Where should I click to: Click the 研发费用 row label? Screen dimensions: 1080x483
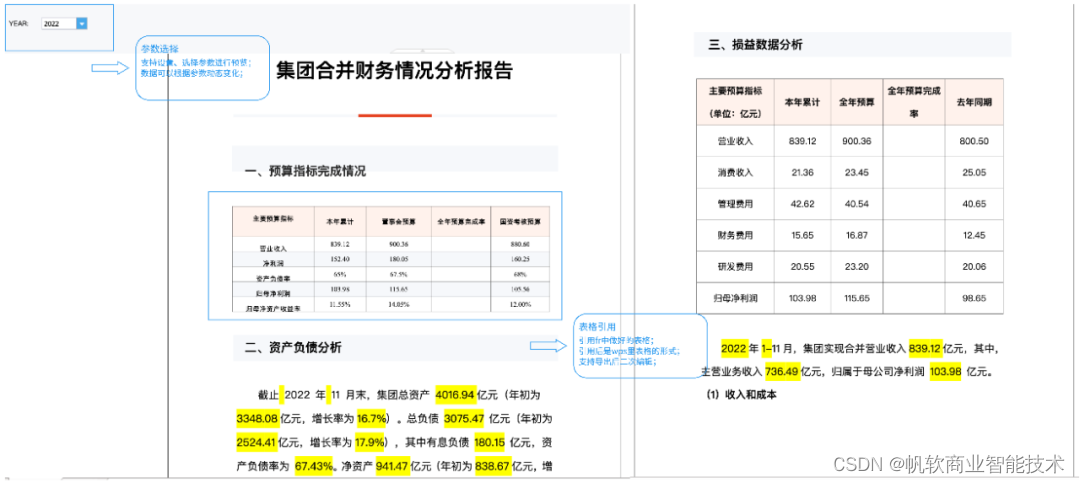pyautogui.click(x=736, y=267)
